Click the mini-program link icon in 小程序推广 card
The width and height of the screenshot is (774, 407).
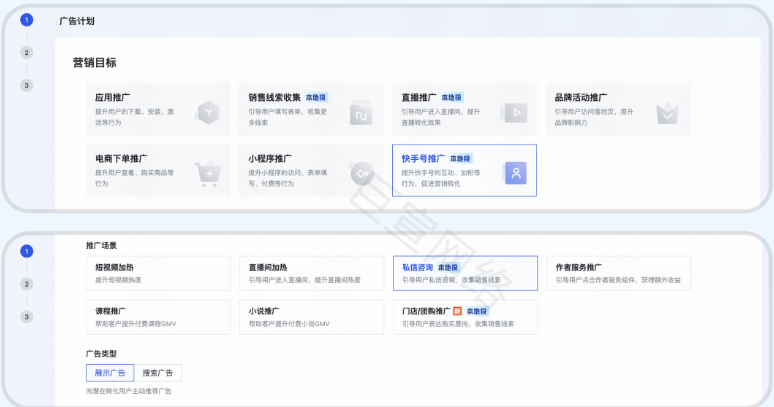(362, 174)
